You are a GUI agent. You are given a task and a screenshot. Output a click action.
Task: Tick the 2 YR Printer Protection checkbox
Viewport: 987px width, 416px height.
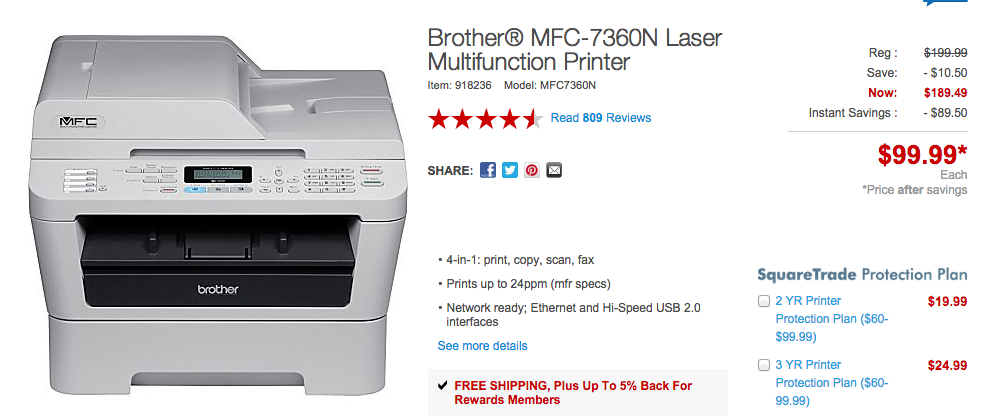[764, 301]
